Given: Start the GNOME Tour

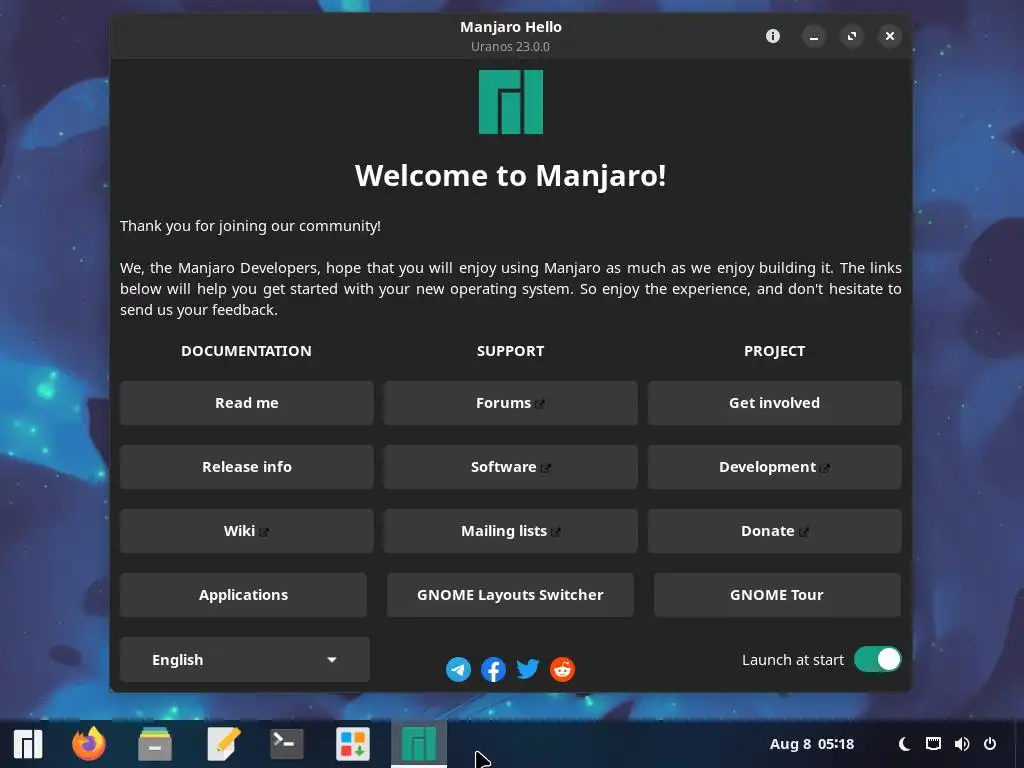Looking at the screenshot, I should [777, 595].
